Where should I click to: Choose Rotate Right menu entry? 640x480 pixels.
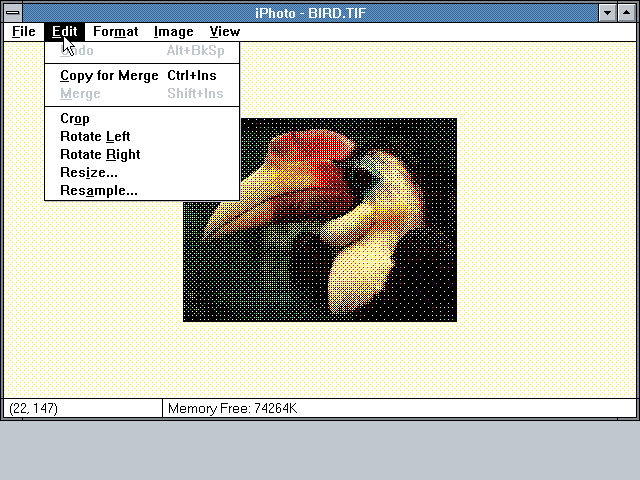tap(142, 154)
